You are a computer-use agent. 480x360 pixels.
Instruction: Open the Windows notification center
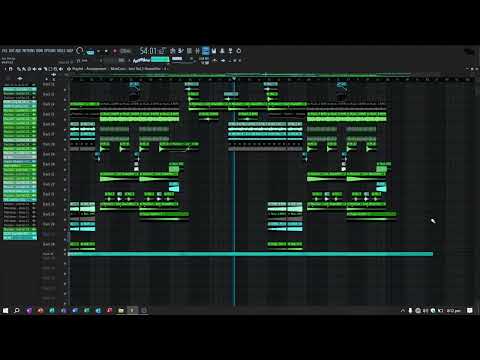(470, 310)
